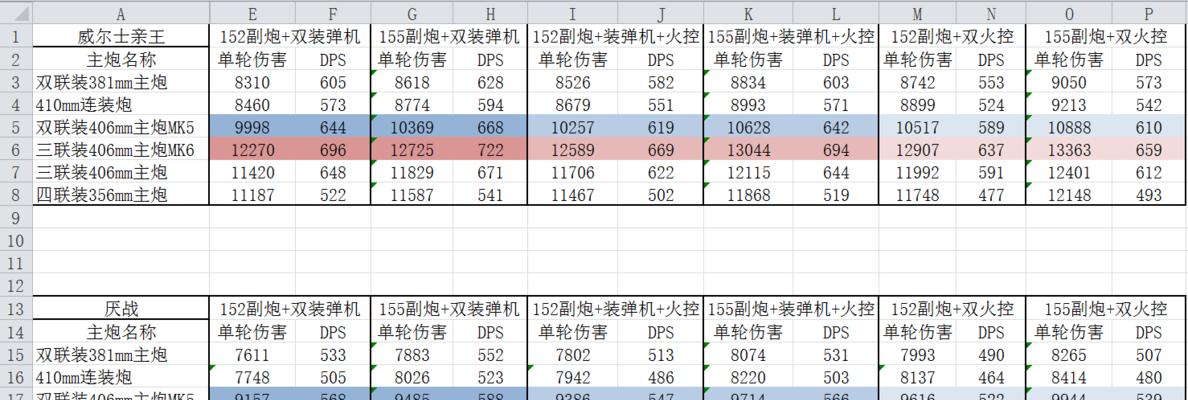The height and width of the screenshot is (400, 1188).
Task: Select the row 13 header
Action: pyautogui.click(x=15, y=309)
